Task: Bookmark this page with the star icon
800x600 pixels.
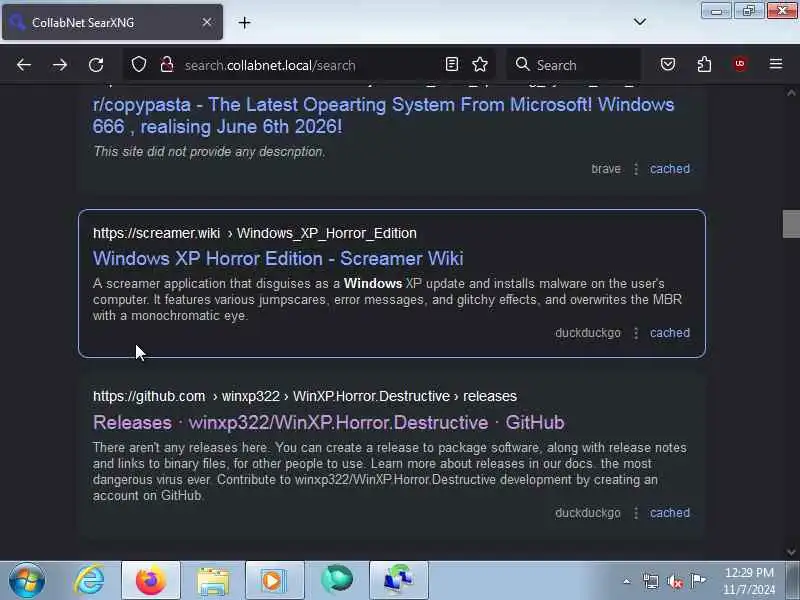Action: click(480, 64)
